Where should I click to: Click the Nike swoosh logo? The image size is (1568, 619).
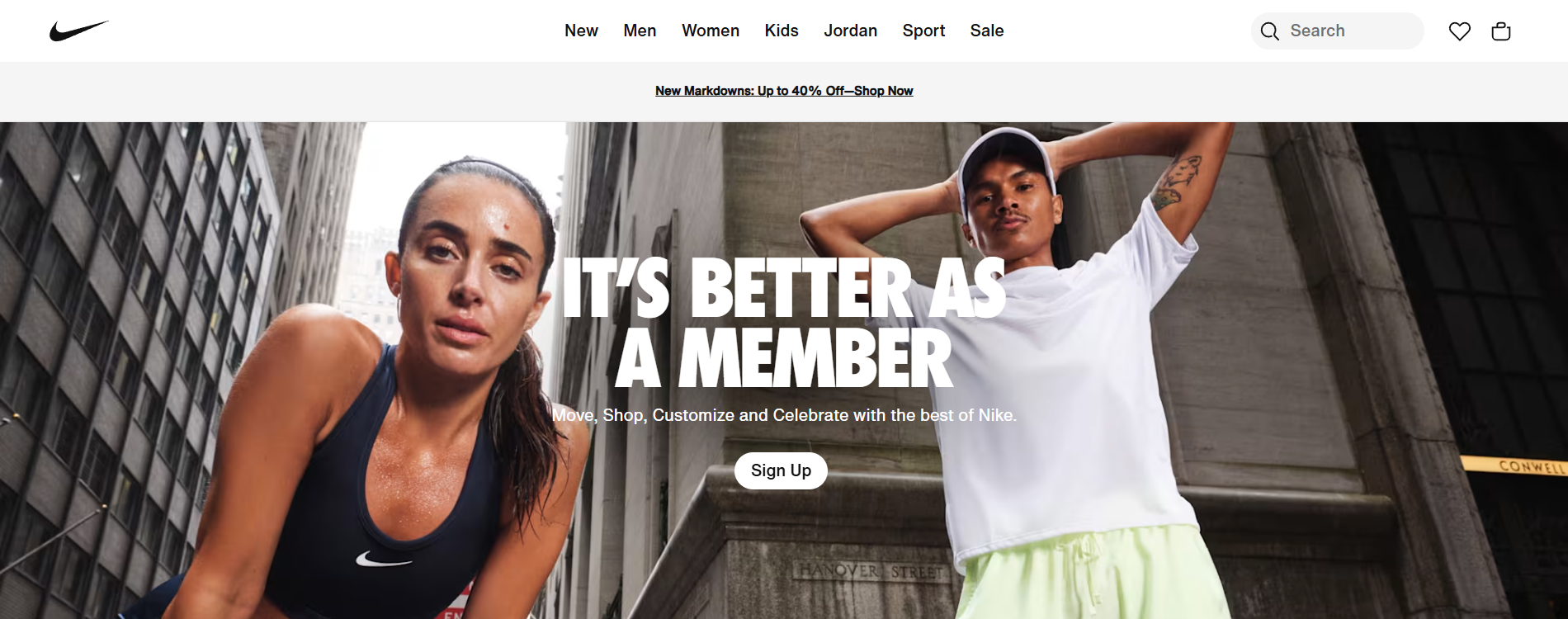coord(78,31)
